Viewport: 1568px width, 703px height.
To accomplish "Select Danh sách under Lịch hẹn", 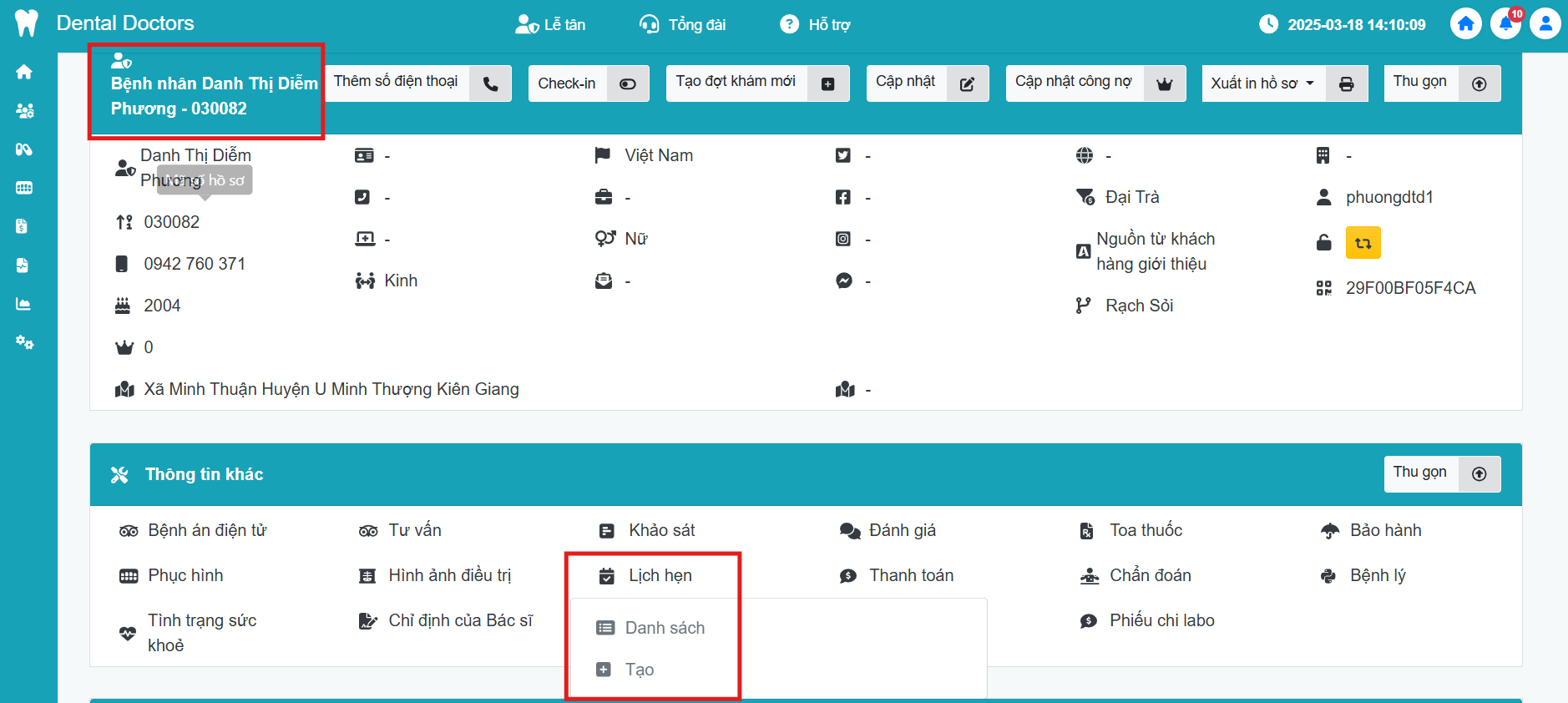I will click(664, 628).
